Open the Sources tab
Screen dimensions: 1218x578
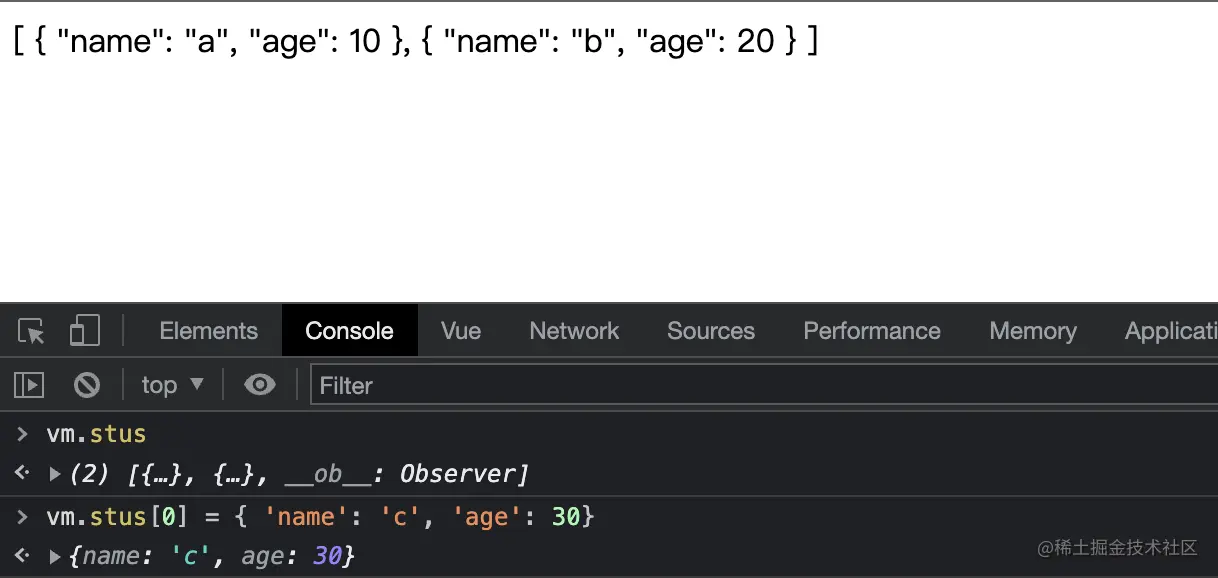click(x=710, y=331)
